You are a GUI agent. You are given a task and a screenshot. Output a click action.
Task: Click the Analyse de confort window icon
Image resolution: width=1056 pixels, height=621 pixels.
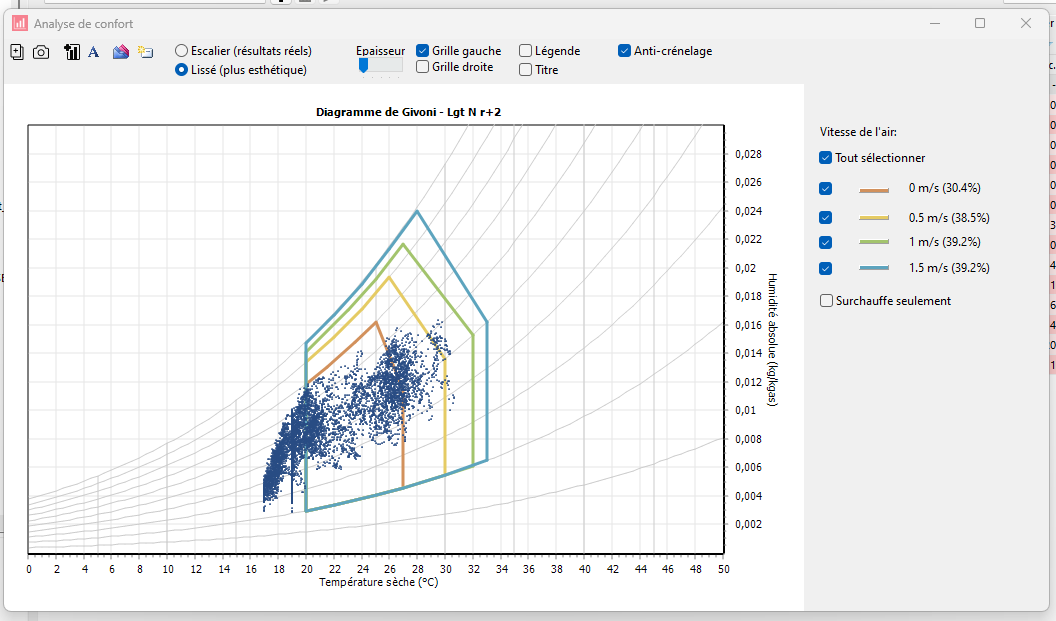click(x=20, y=24)
